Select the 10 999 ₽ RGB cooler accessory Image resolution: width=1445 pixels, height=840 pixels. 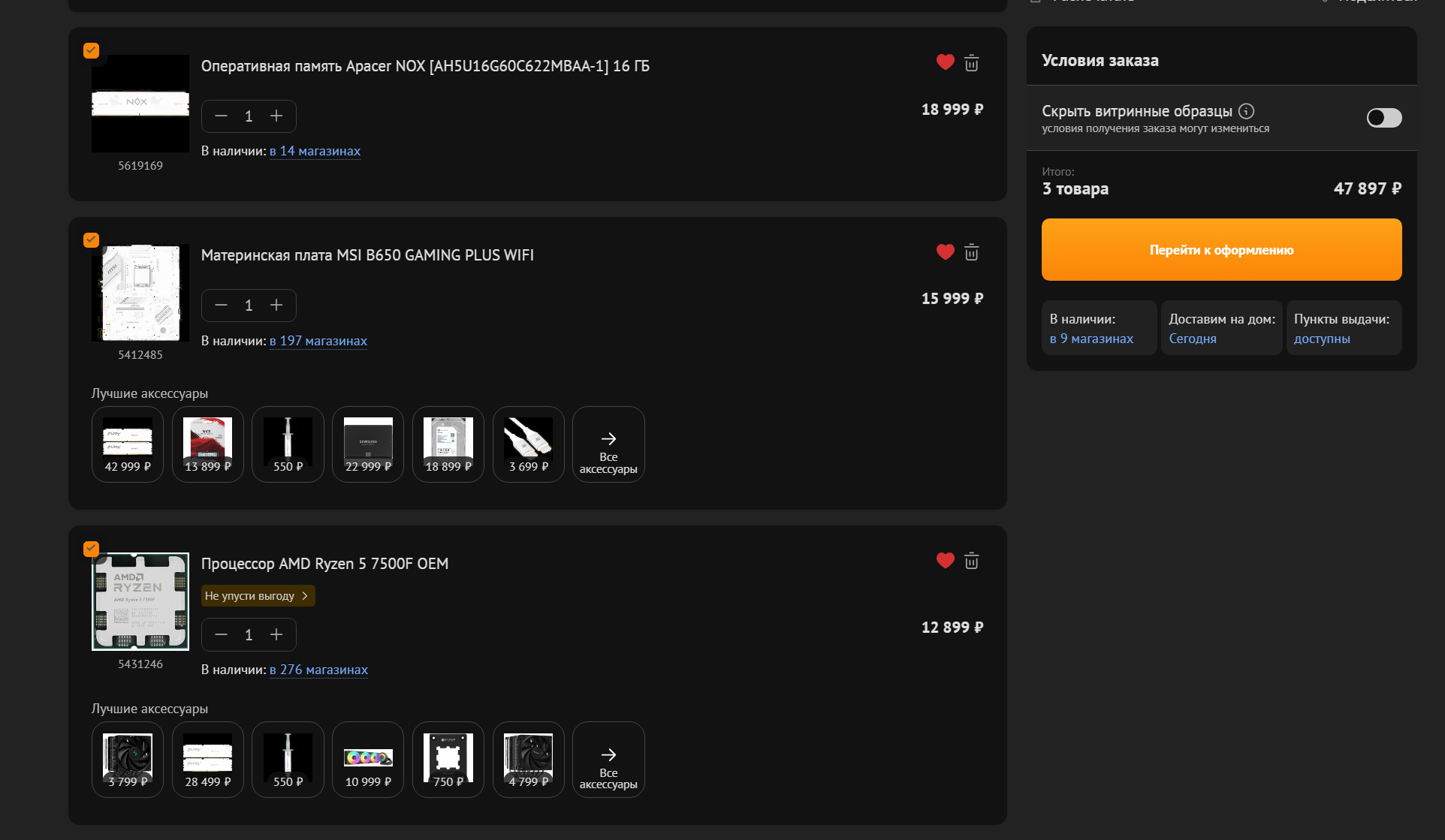[x=368, y=760]
